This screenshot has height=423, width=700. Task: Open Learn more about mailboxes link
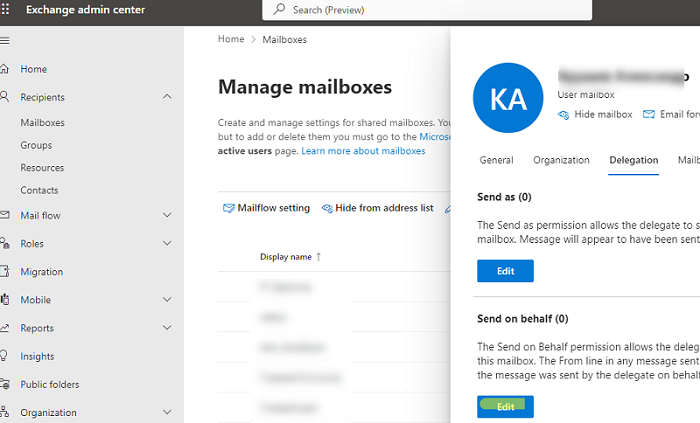363,151
